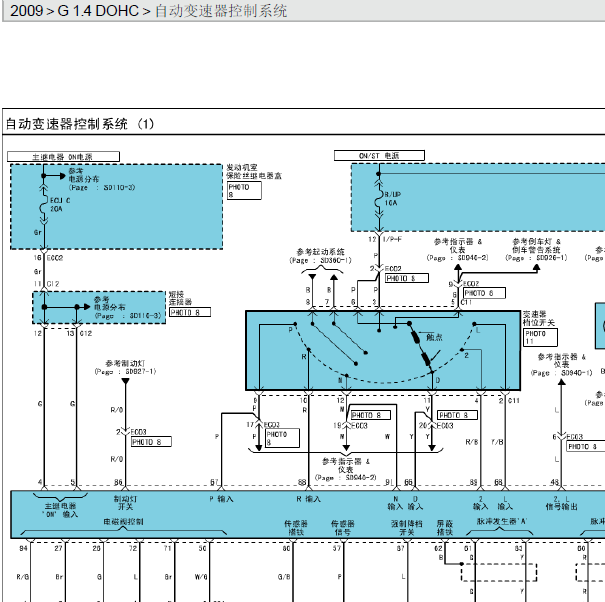Click the "主继电器 'ON' 输入" label

click(x=60, y=510)
